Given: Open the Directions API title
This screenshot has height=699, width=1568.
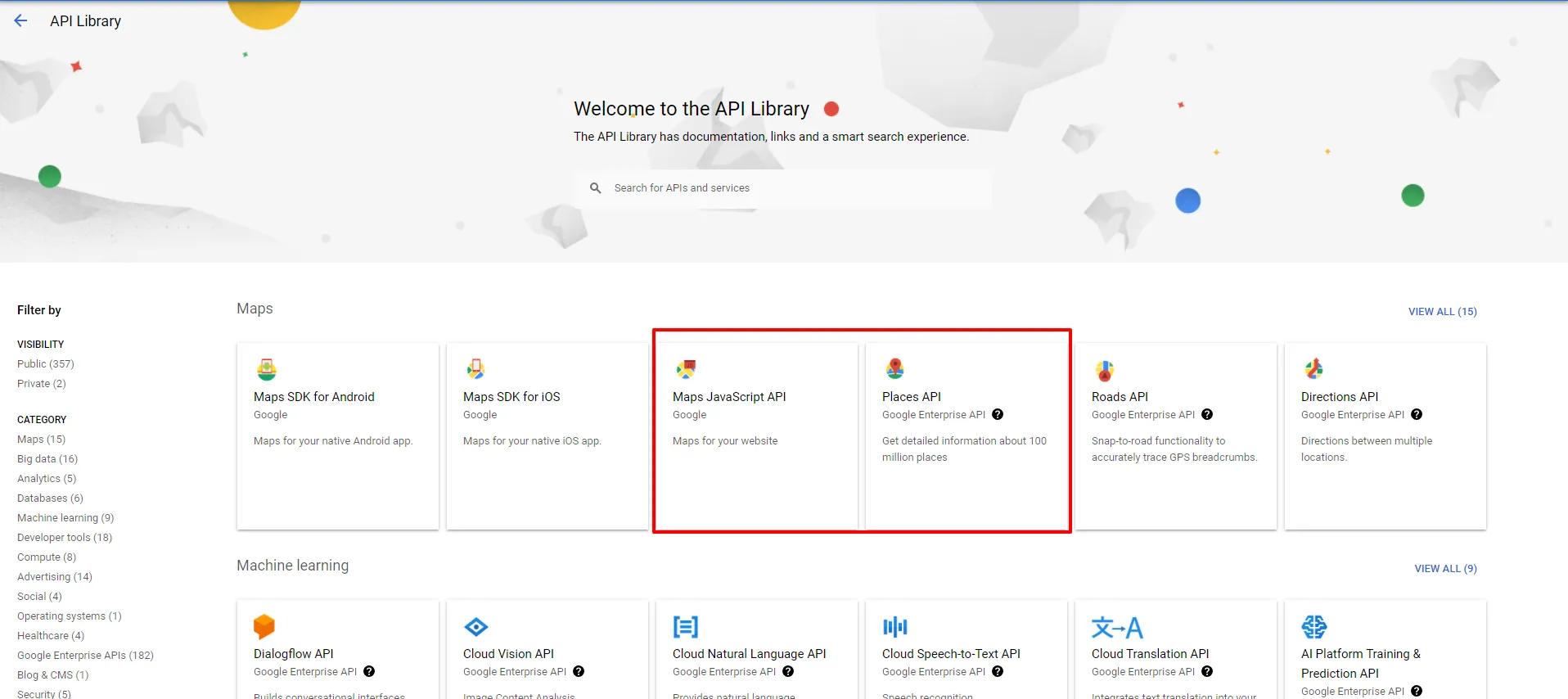Looking at the screenshot, I should click(1340, 397).
